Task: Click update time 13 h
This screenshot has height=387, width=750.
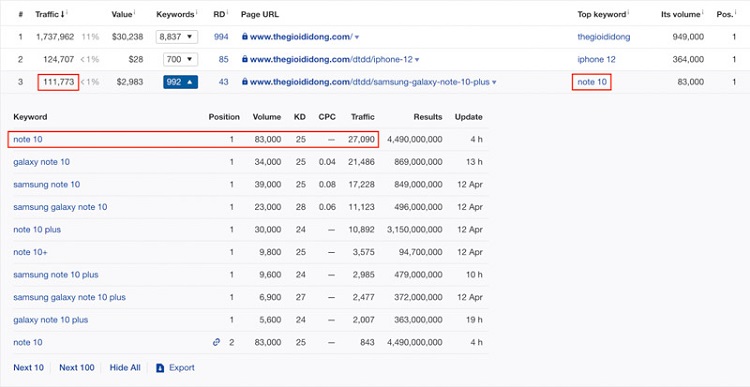Action: coord(474,162)
